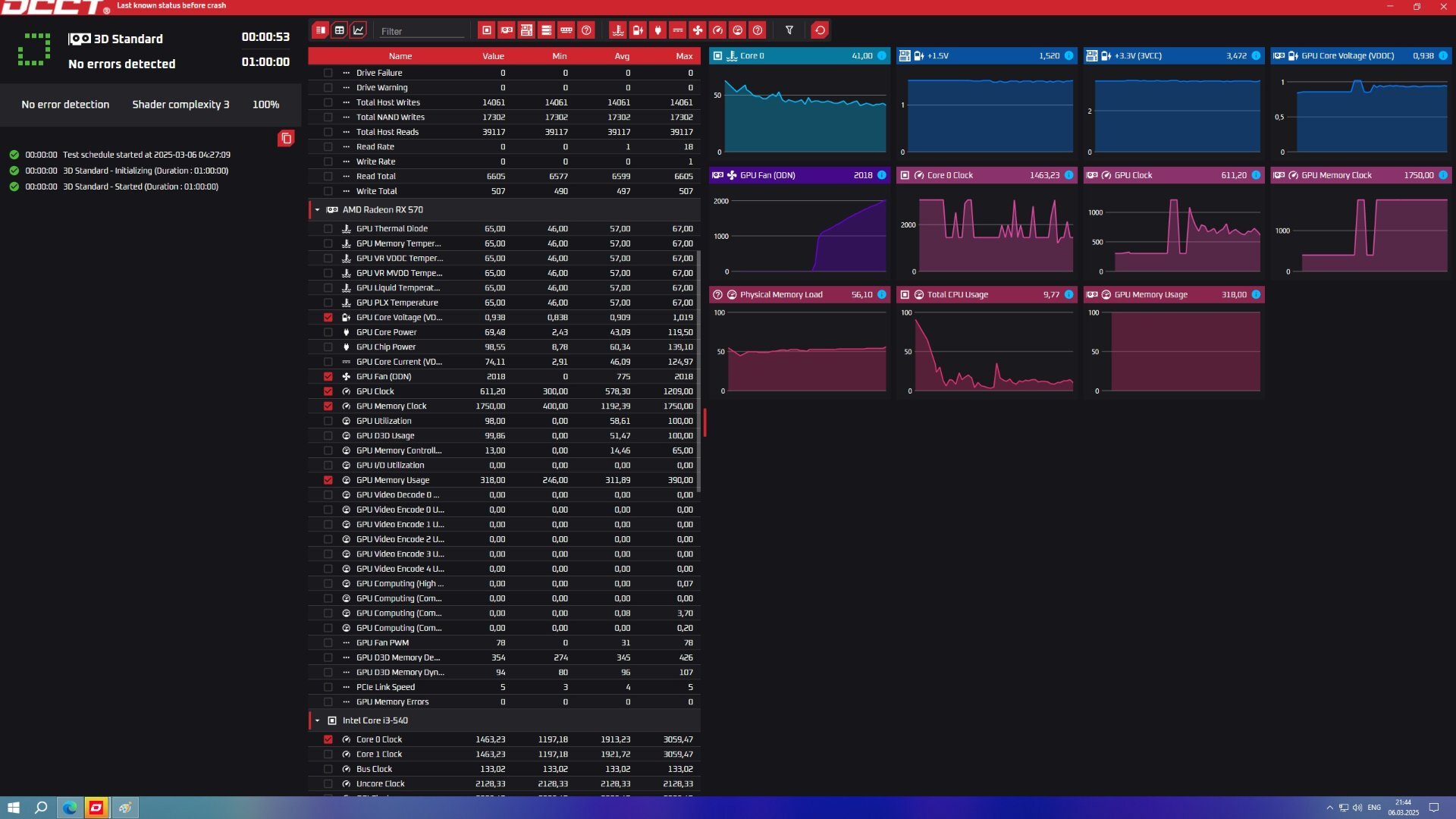Toggle the list view layout button
Viewport: 1456px width, 819px height.
(x=321, y=30)
